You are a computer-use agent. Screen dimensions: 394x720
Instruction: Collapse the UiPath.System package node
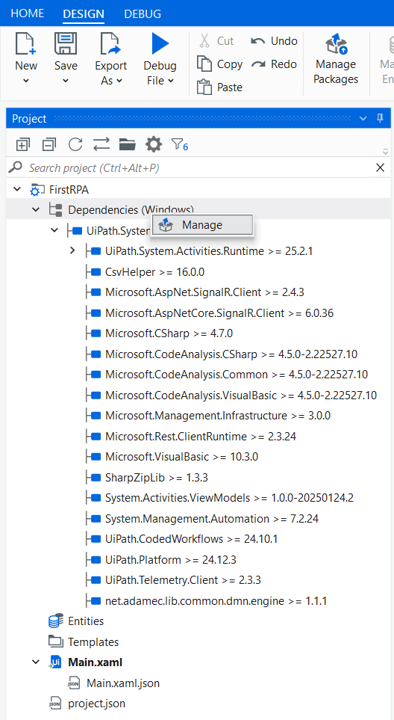coord(54,231)
